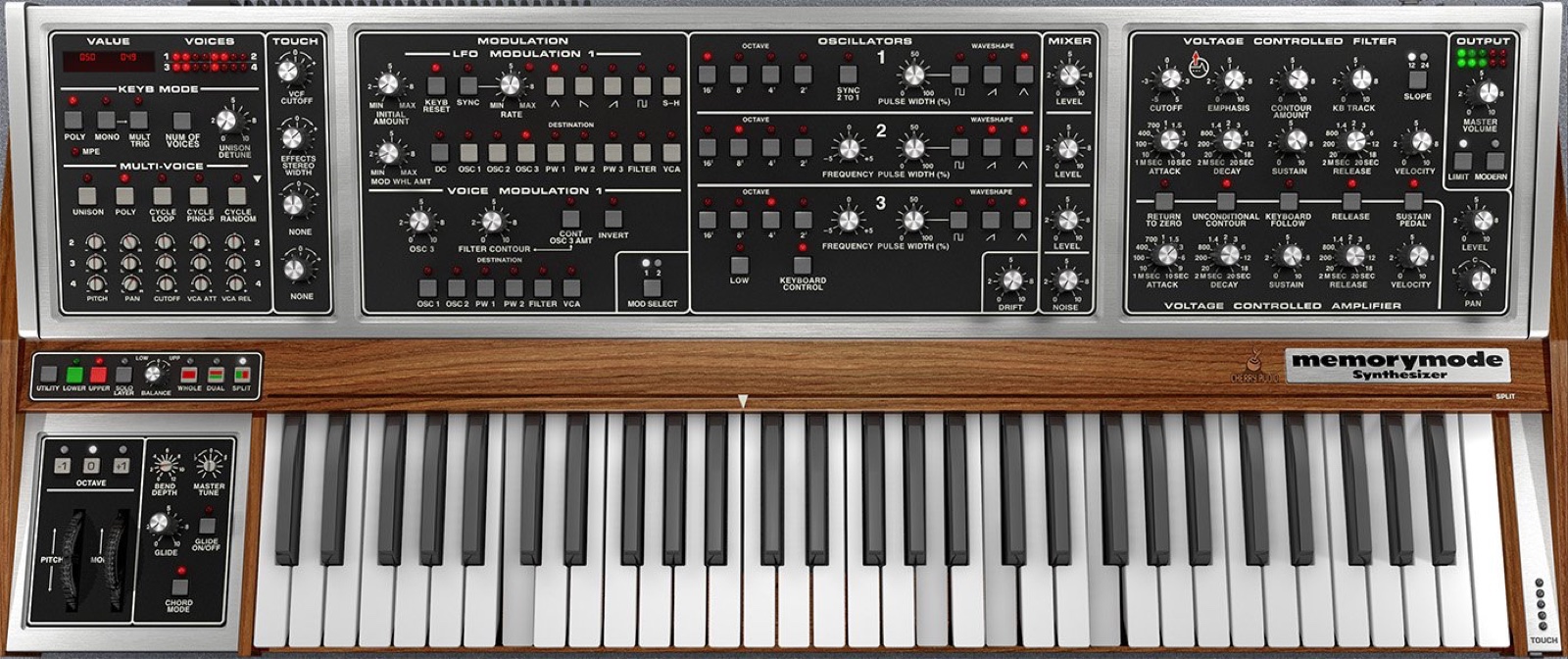1568x659 pixels.
Task: Route LFO modulation to OSC 3 destination
Action: tap(527, 152)
